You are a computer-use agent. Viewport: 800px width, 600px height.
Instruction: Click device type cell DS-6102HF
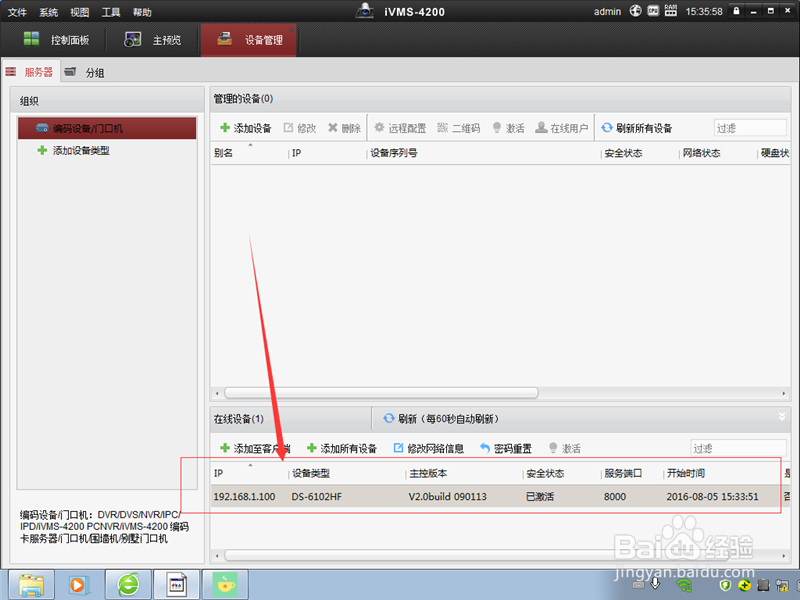click(317, 496)
